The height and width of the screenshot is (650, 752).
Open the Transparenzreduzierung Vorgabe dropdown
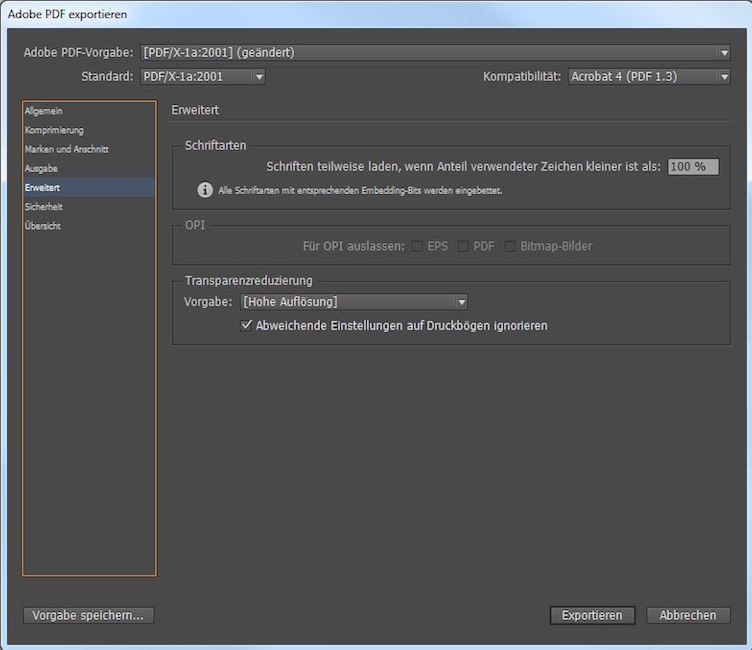353,302
